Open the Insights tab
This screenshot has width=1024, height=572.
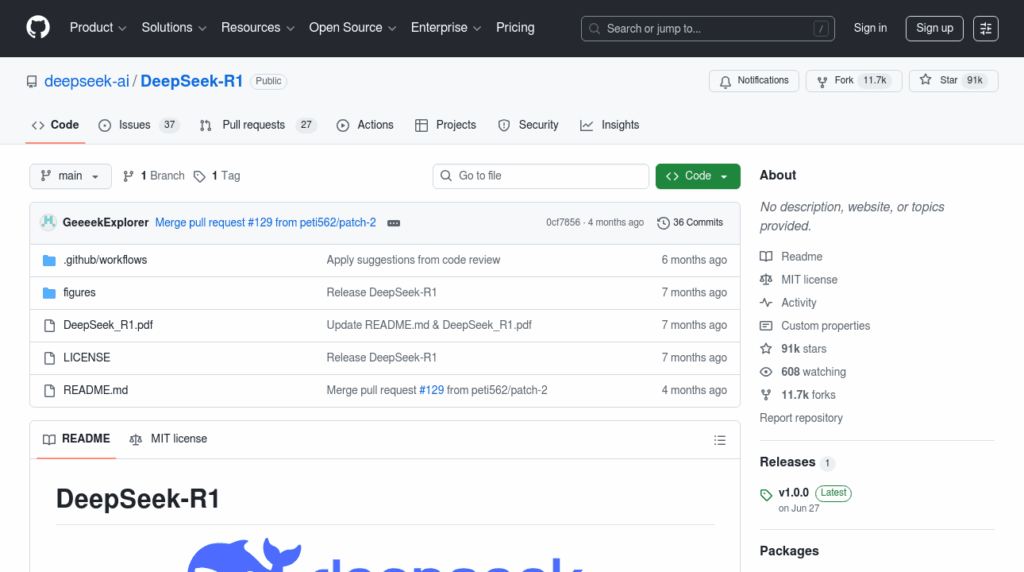pos(609,125)
